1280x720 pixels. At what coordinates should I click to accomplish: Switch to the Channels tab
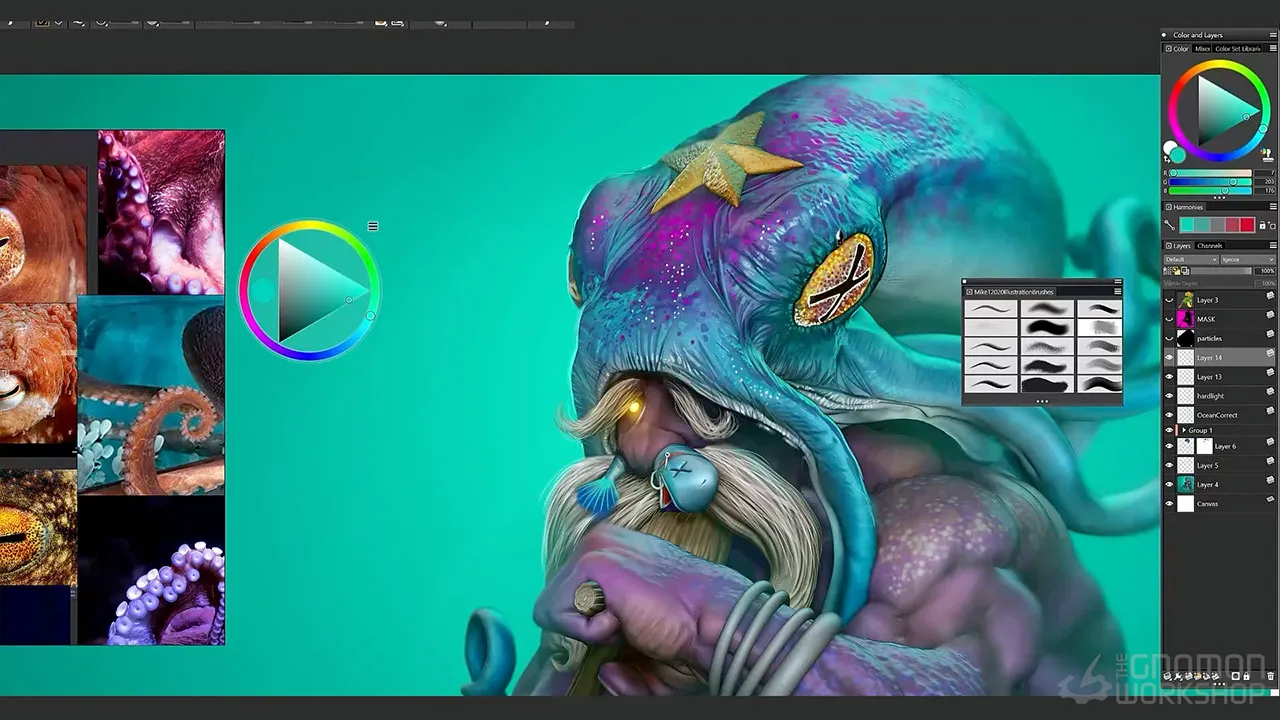[1210, 245]
